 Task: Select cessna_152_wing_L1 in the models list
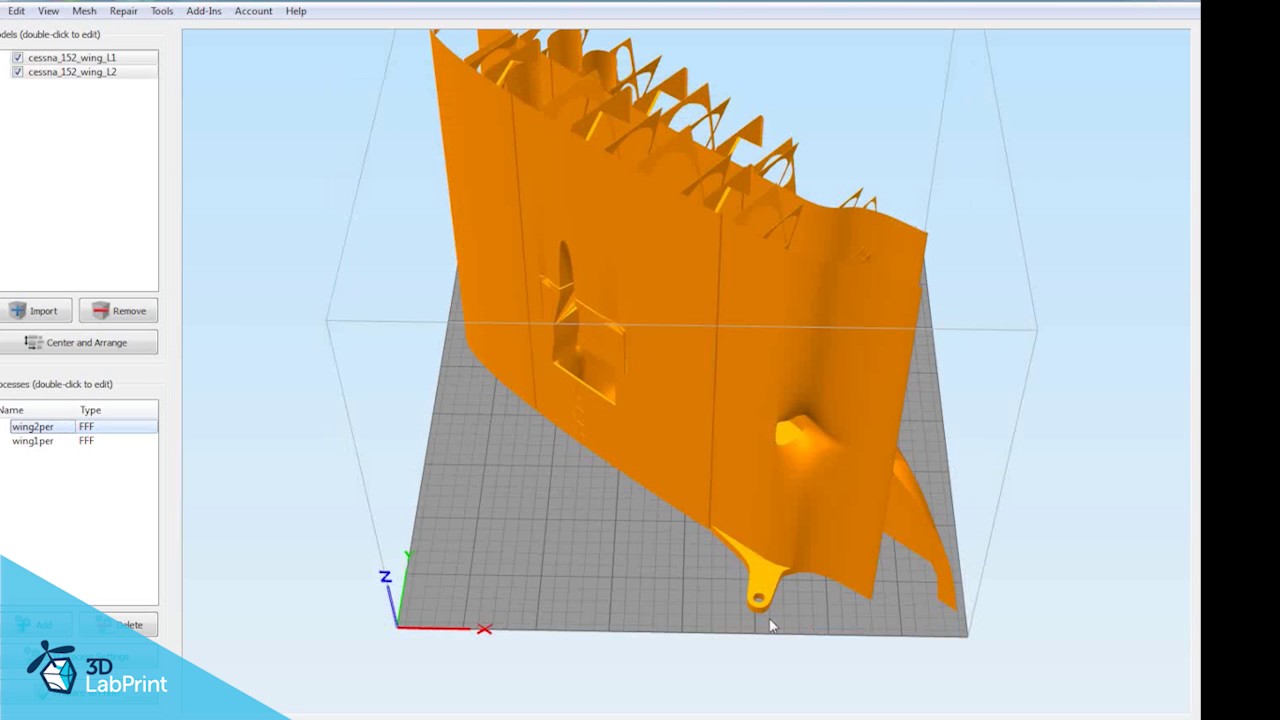tap(72, 58)
